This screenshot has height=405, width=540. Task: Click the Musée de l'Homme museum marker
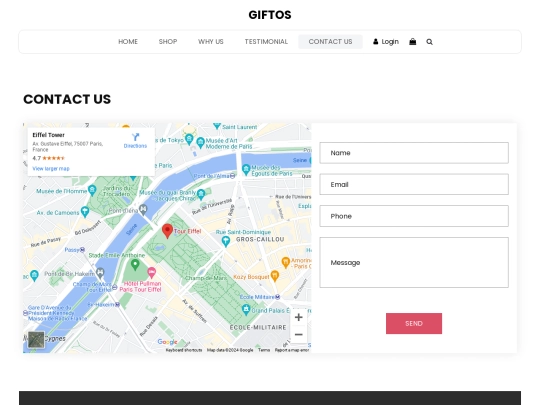coord(92,190)
